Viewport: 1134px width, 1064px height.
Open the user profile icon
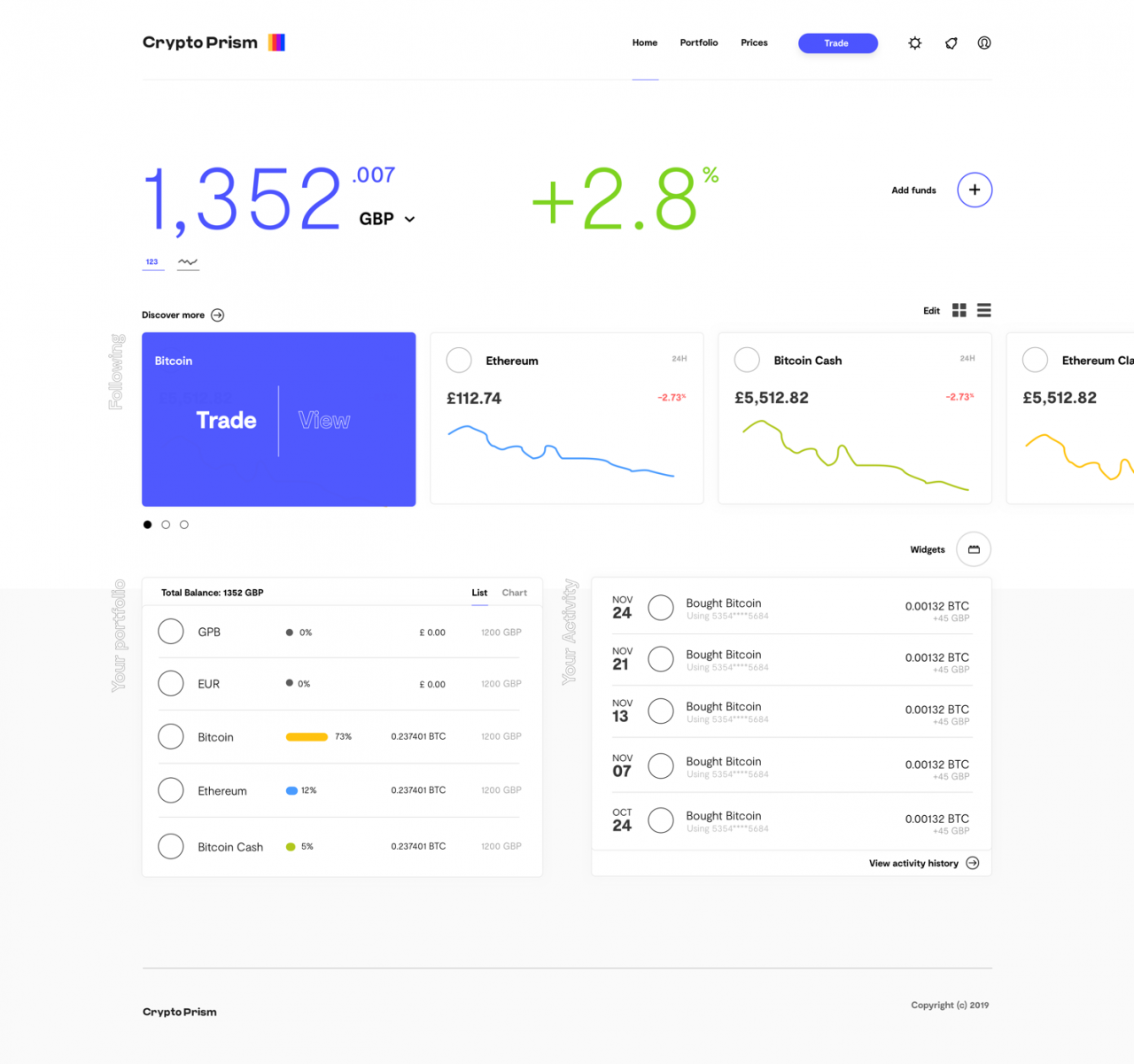(984, 43)
